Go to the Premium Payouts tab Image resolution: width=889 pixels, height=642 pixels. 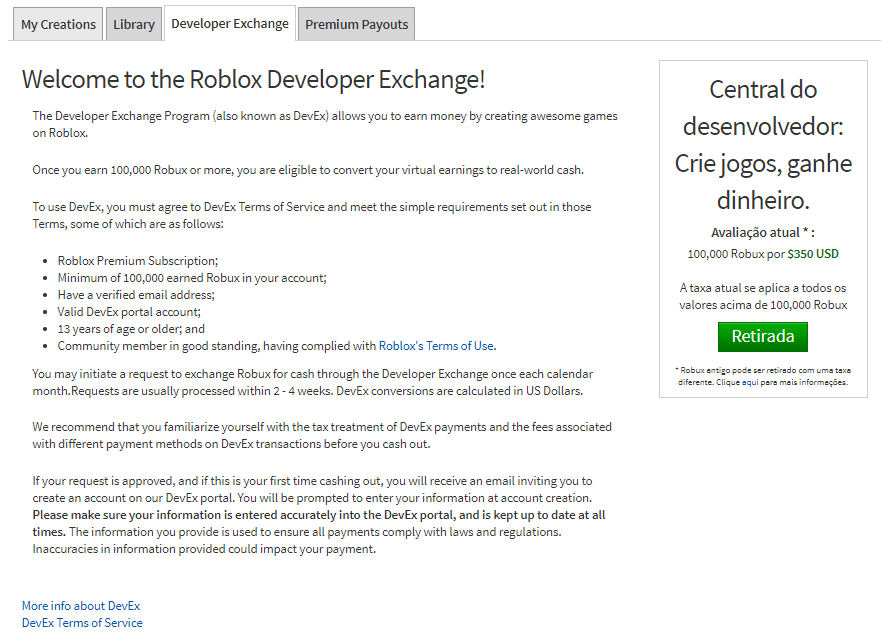(x=357, y=24)
